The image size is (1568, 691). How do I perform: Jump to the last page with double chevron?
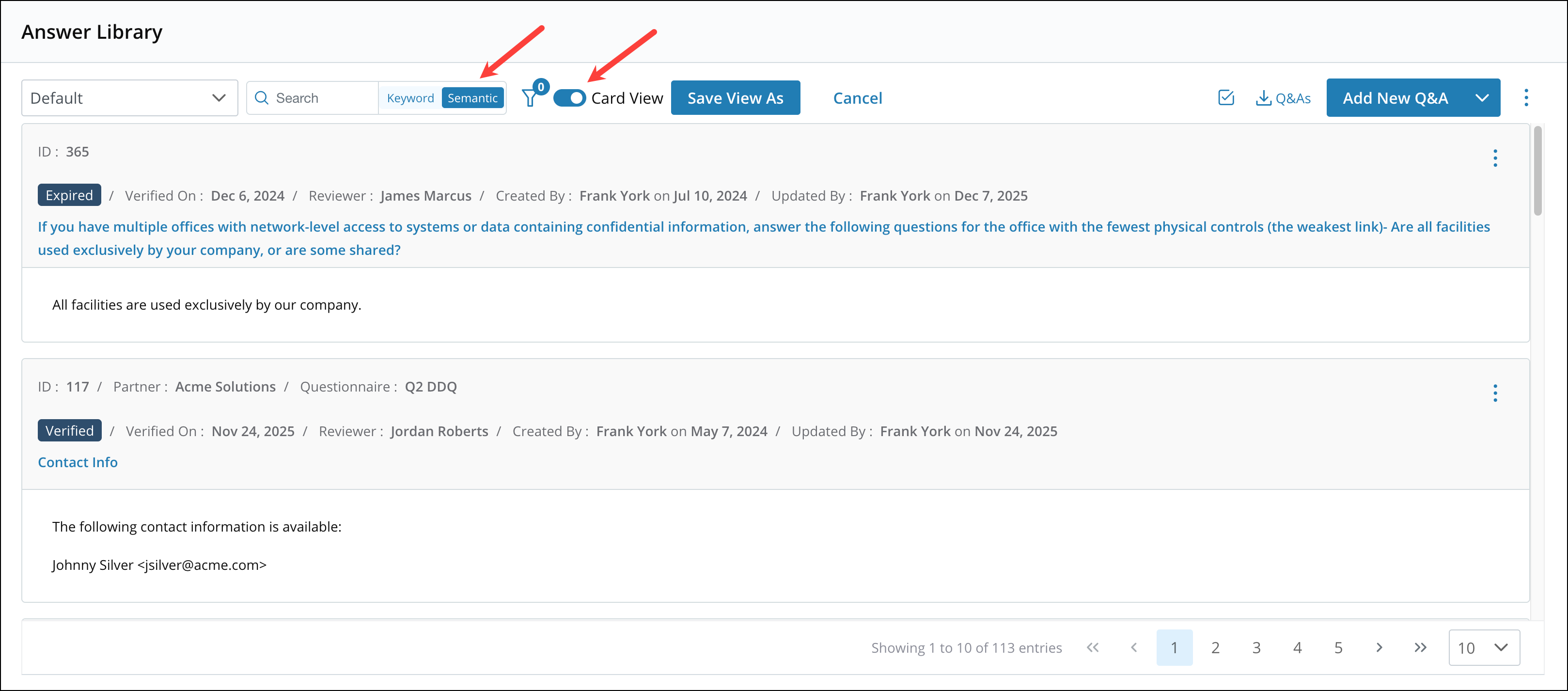pyautogui.click(x=1420, y=647)
